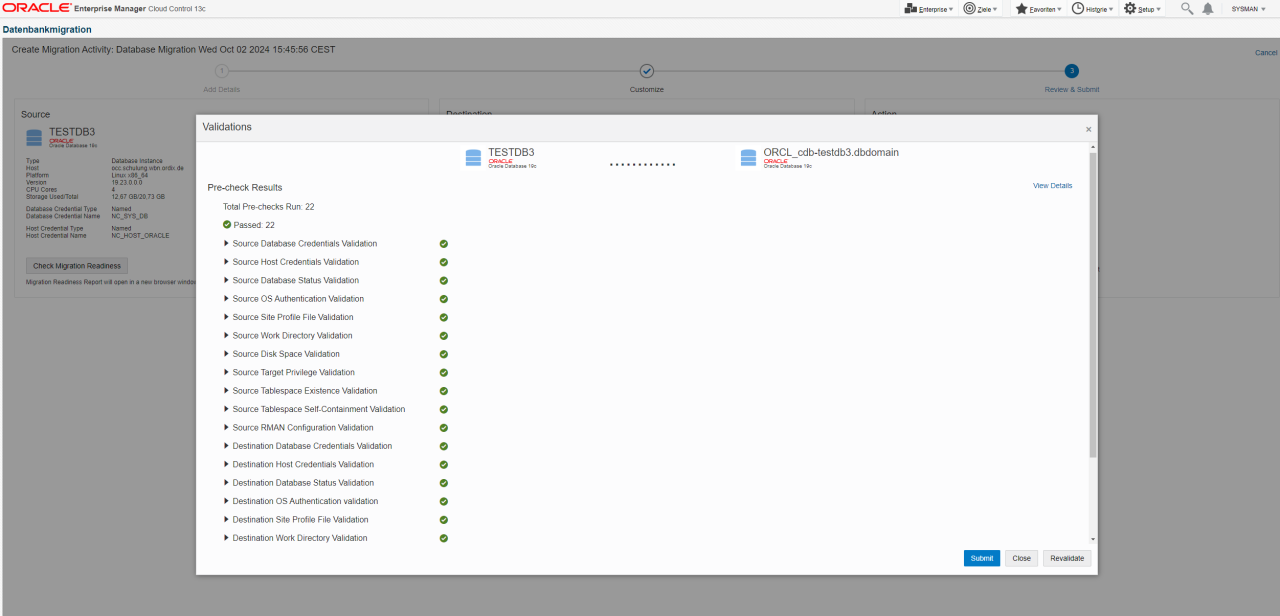
Task: Click passed checkmark for Destination Work Directory Validation
Action: [444, 538]
